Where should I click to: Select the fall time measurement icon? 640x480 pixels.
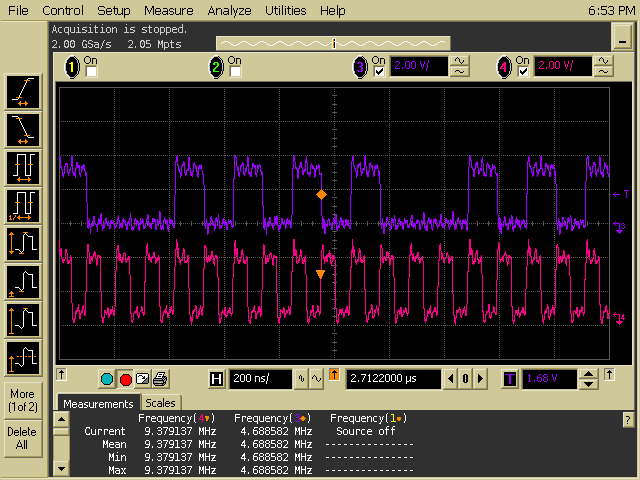click(23, 130)
